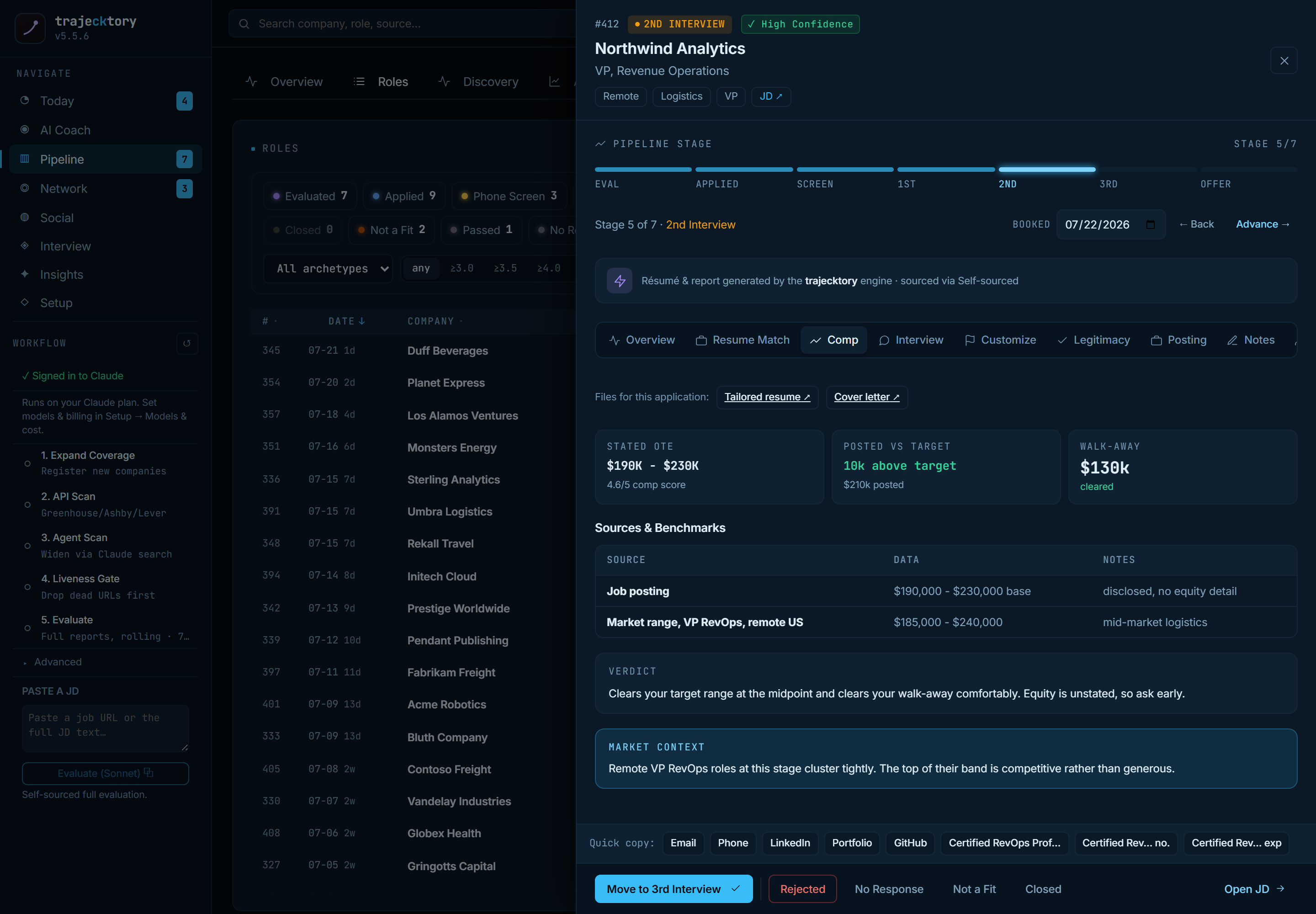
Task: Toggle the Passed filter chip
Action: [481, 230]
